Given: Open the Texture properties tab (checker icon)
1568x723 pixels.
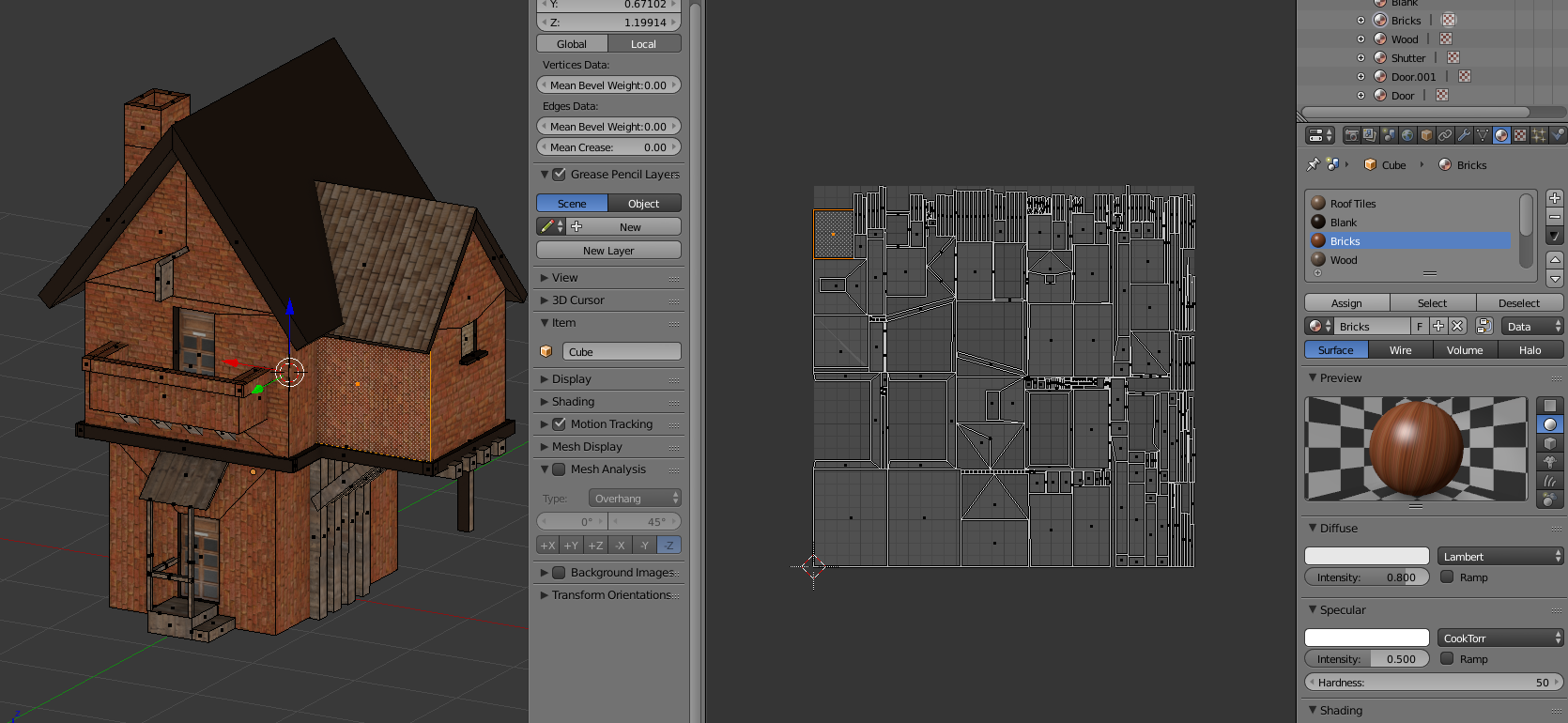Looking at the screenshot, I should tap(1520, 135).
